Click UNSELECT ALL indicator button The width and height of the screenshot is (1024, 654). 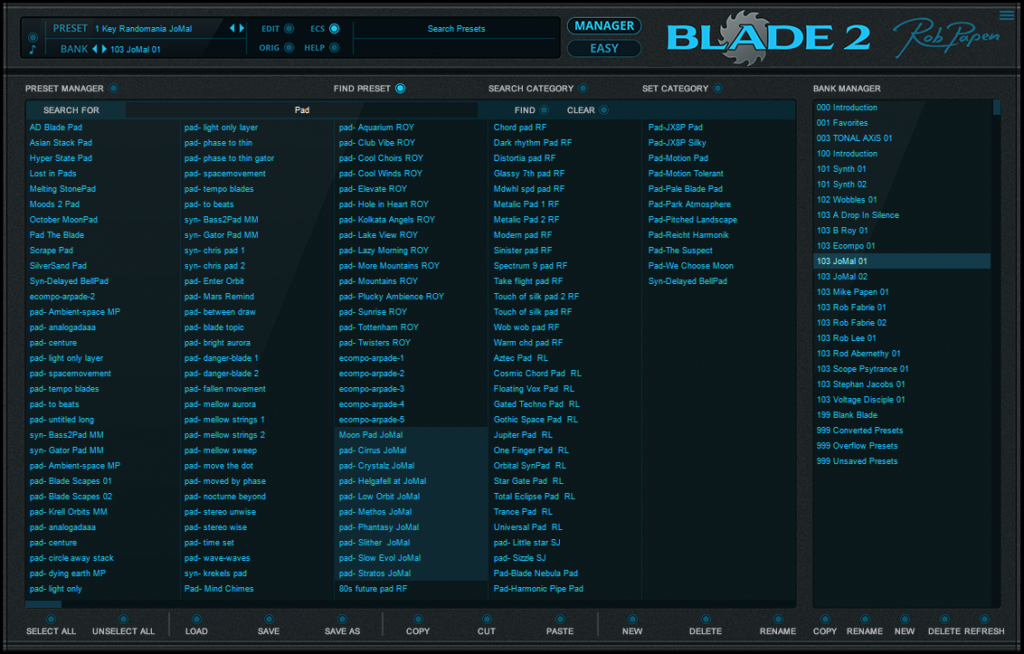coord(123,619)
